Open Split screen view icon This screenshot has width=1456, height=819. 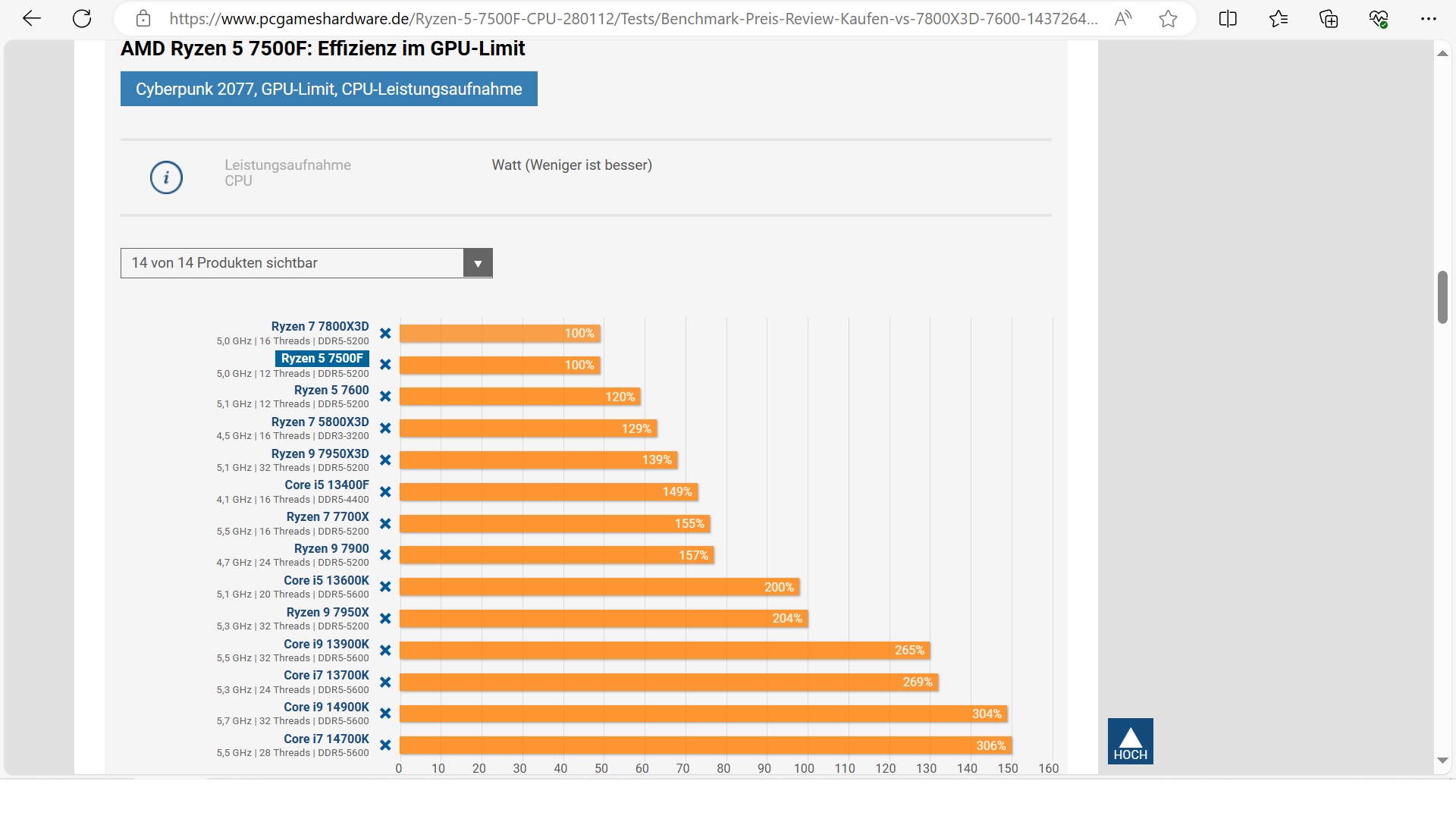pos(1228,19)
